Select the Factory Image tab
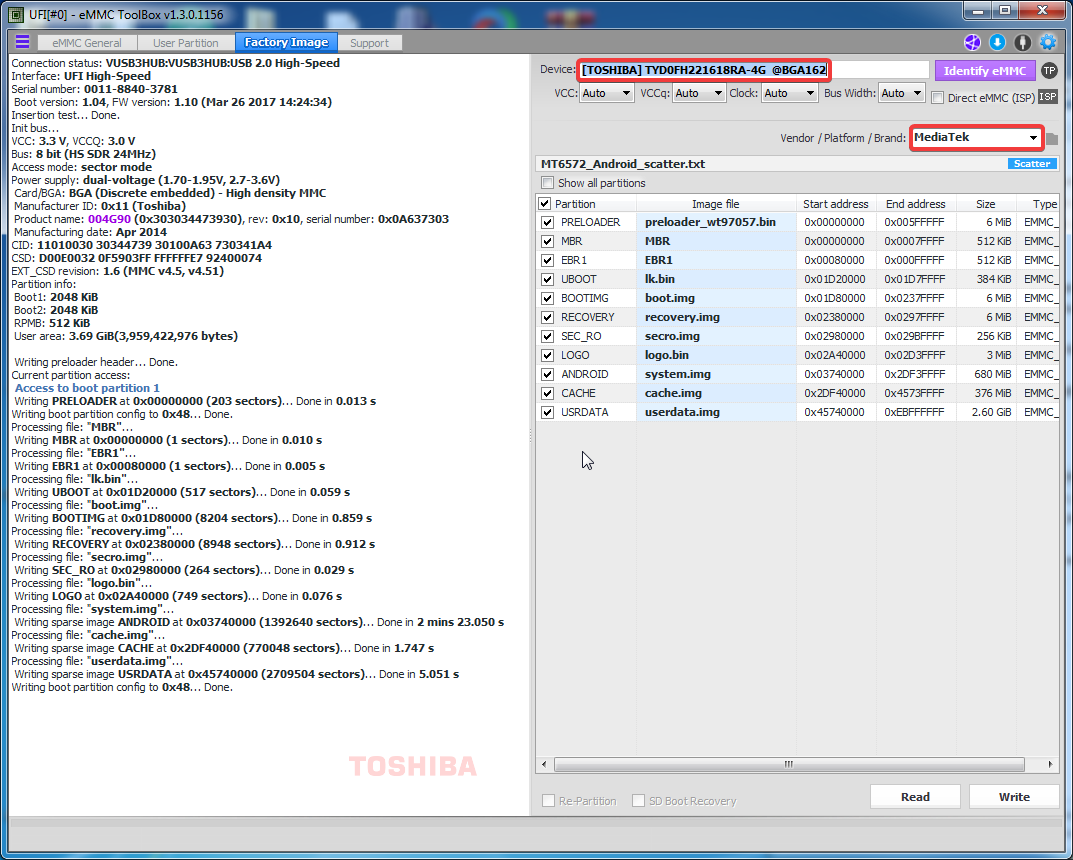 pos(286,42)
